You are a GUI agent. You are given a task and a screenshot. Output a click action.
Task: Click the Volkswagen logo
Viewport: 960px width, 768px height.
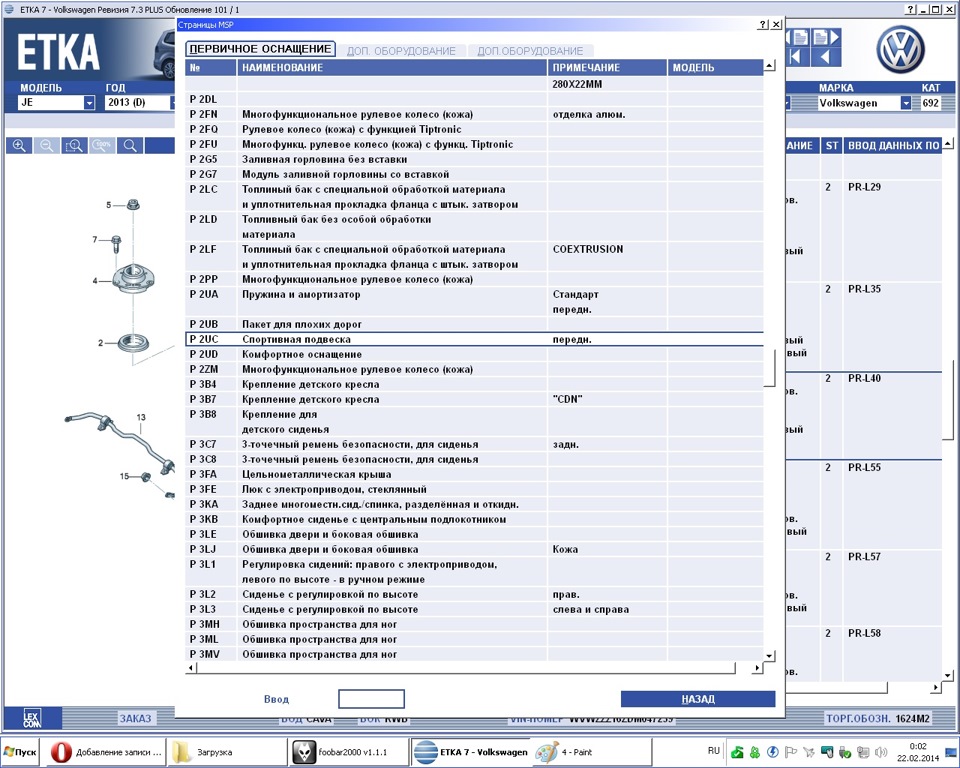click(900, 49)
